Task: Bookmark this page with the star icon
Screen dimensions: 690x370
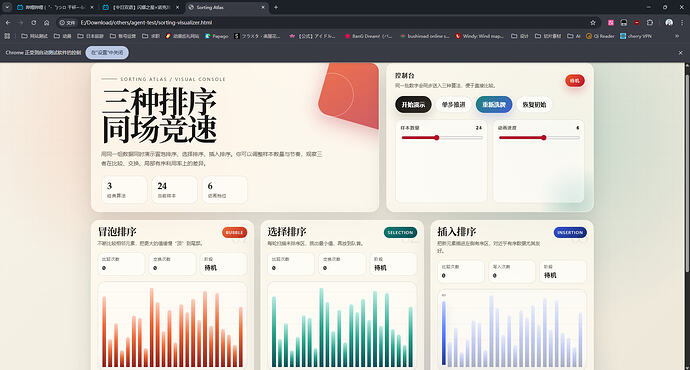Action: [x=593, y=22]
